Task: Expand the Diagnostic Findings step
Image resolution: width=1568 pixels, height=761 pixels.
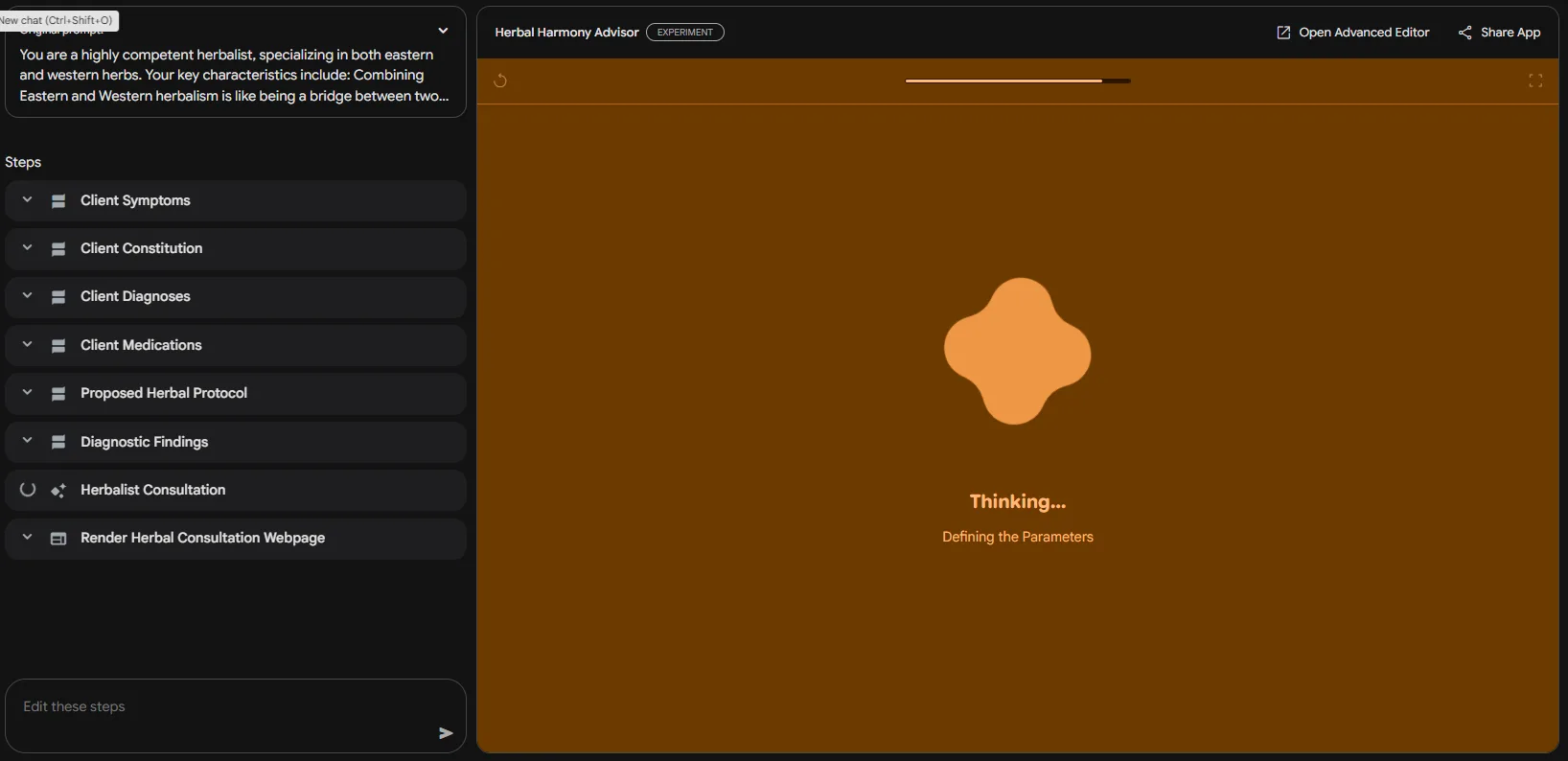Action: click(28, 441)
